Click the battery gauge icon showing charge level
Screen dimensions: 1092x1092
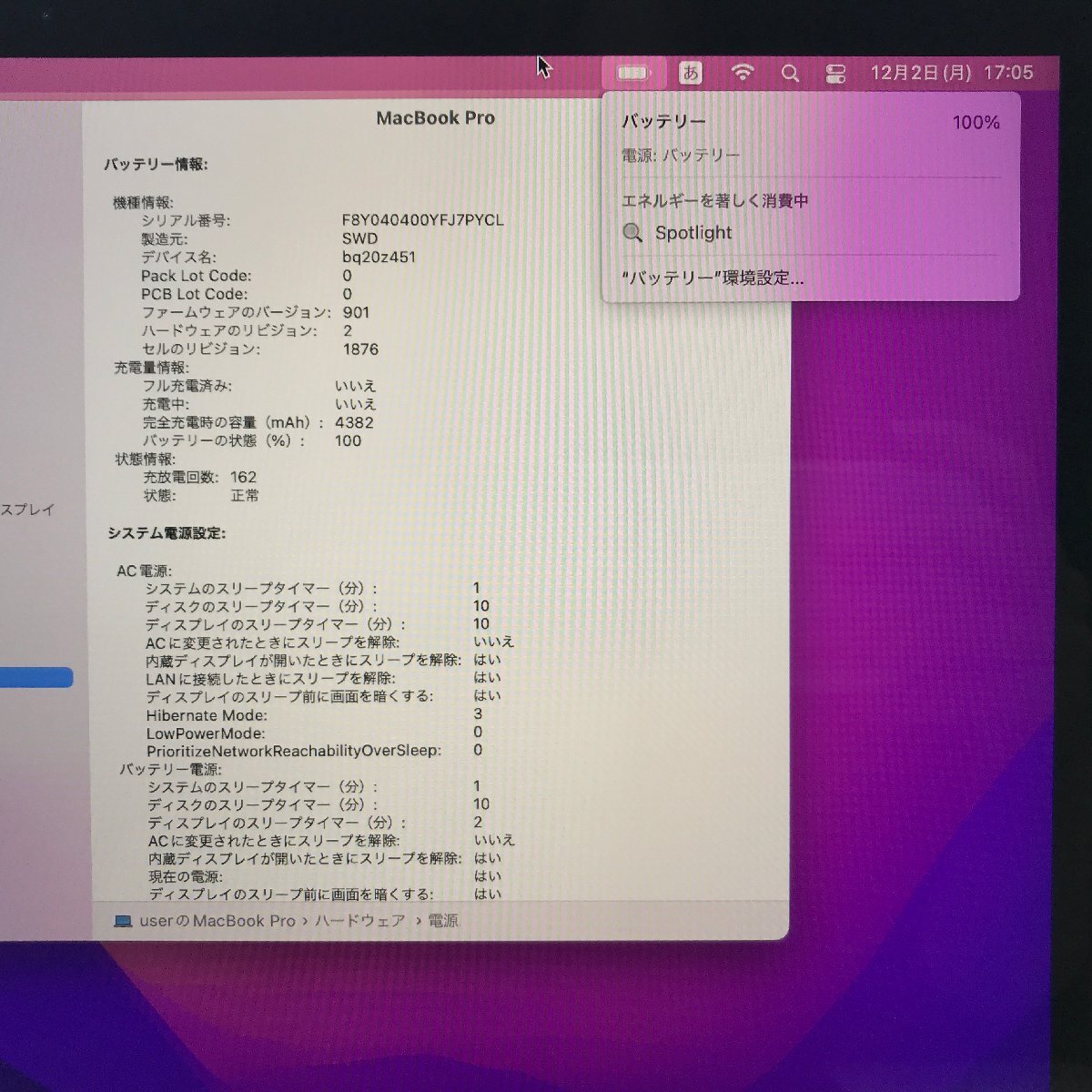(x=632, y=73)
